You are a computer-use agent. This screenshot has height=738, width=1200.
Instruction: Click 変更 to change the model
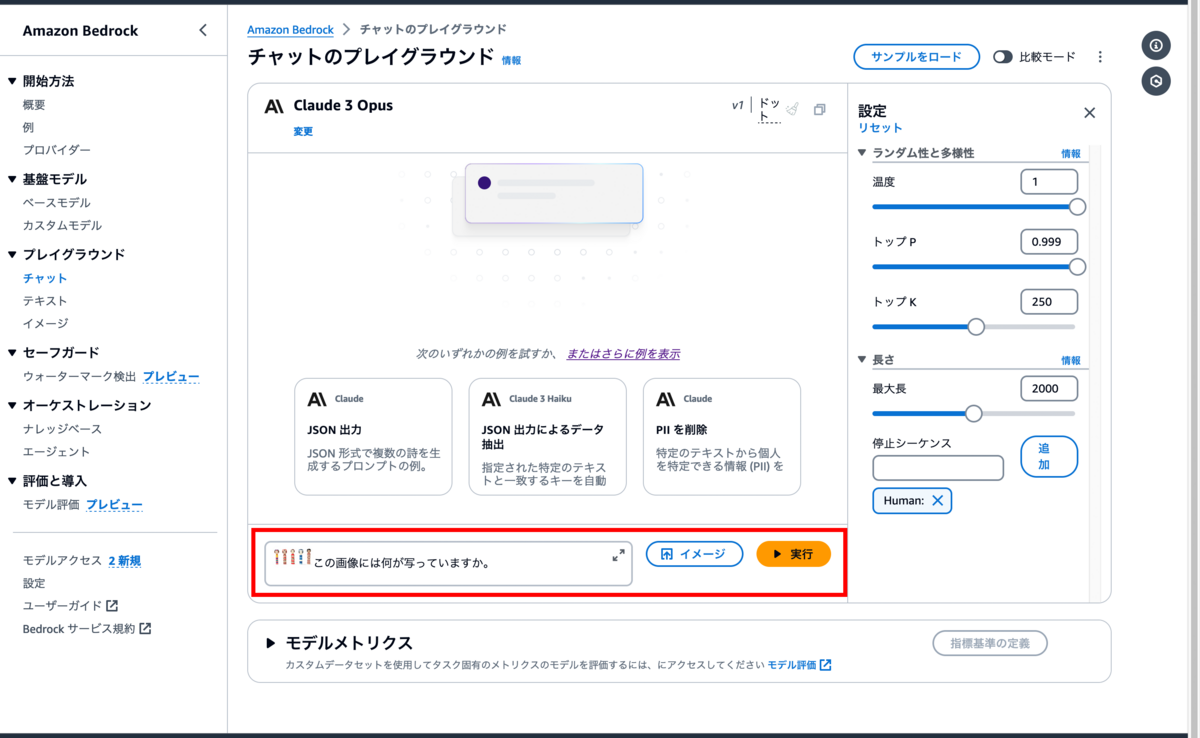pyautogui.click(x=303, y=131)
